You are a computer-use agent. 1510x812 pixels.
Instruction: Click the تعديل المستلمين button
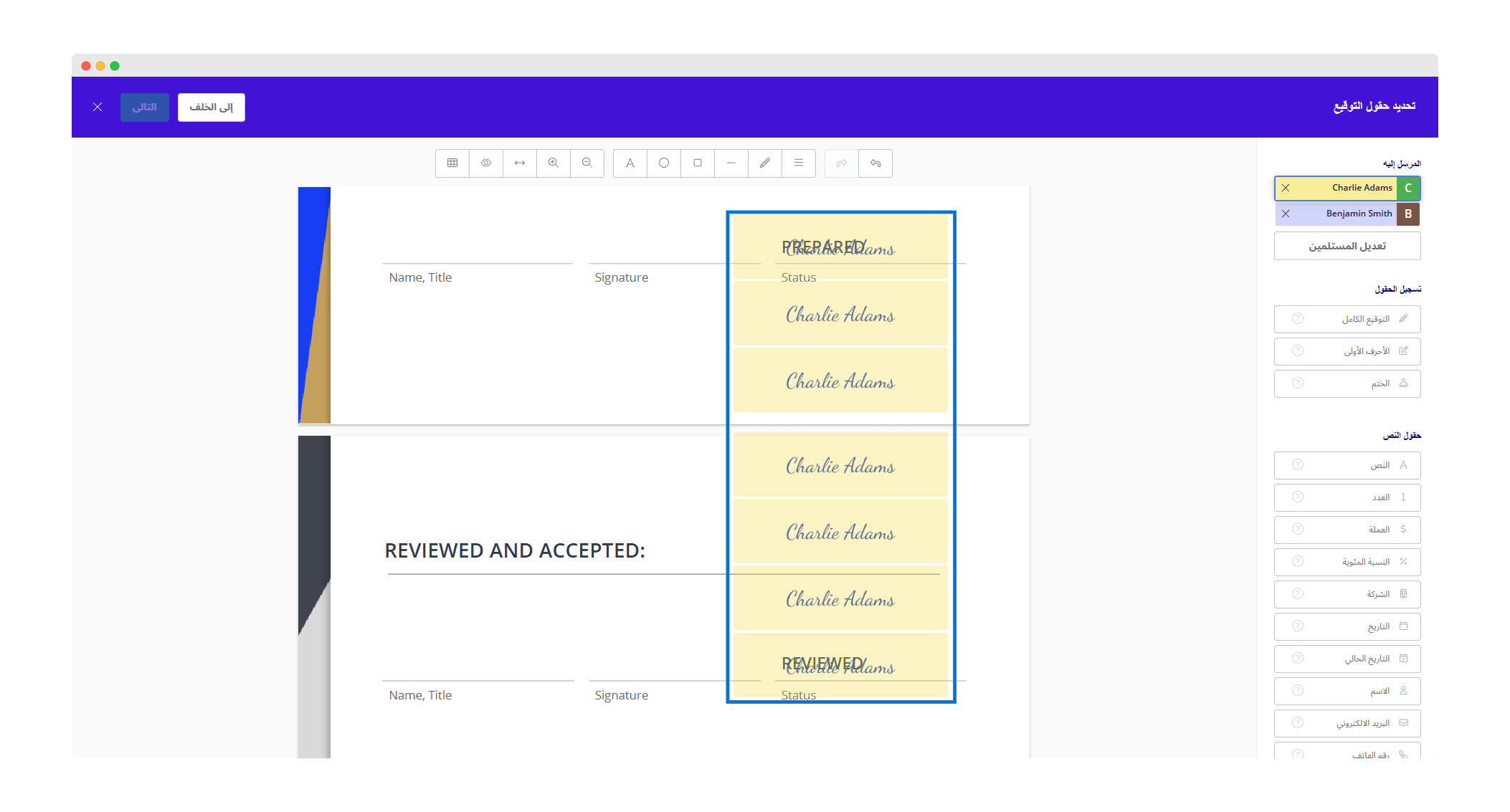tap(1347, 246)
